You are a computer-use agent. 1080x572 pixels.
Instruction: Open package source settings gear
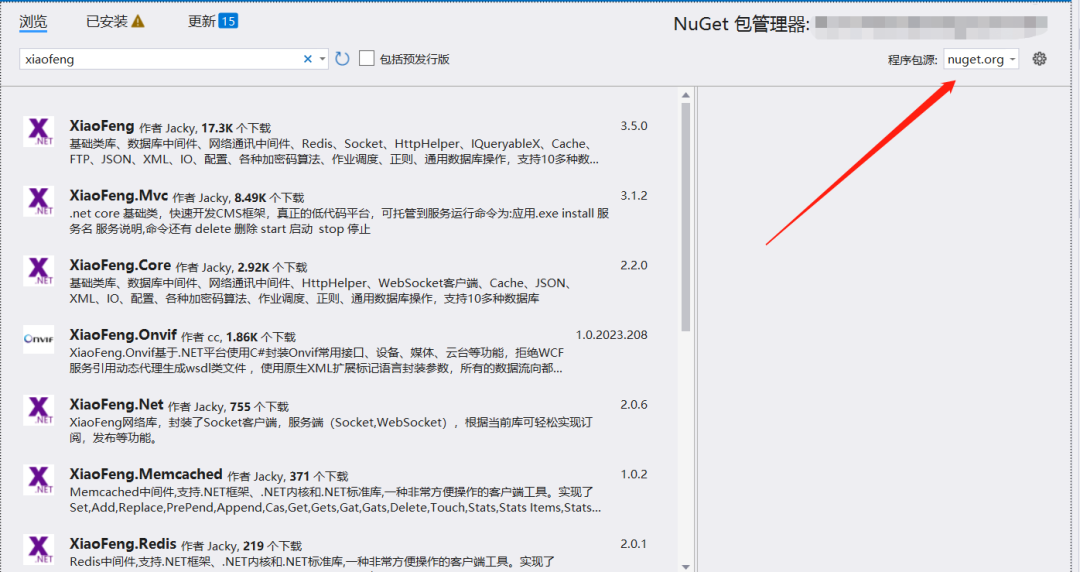point(1039,59)
